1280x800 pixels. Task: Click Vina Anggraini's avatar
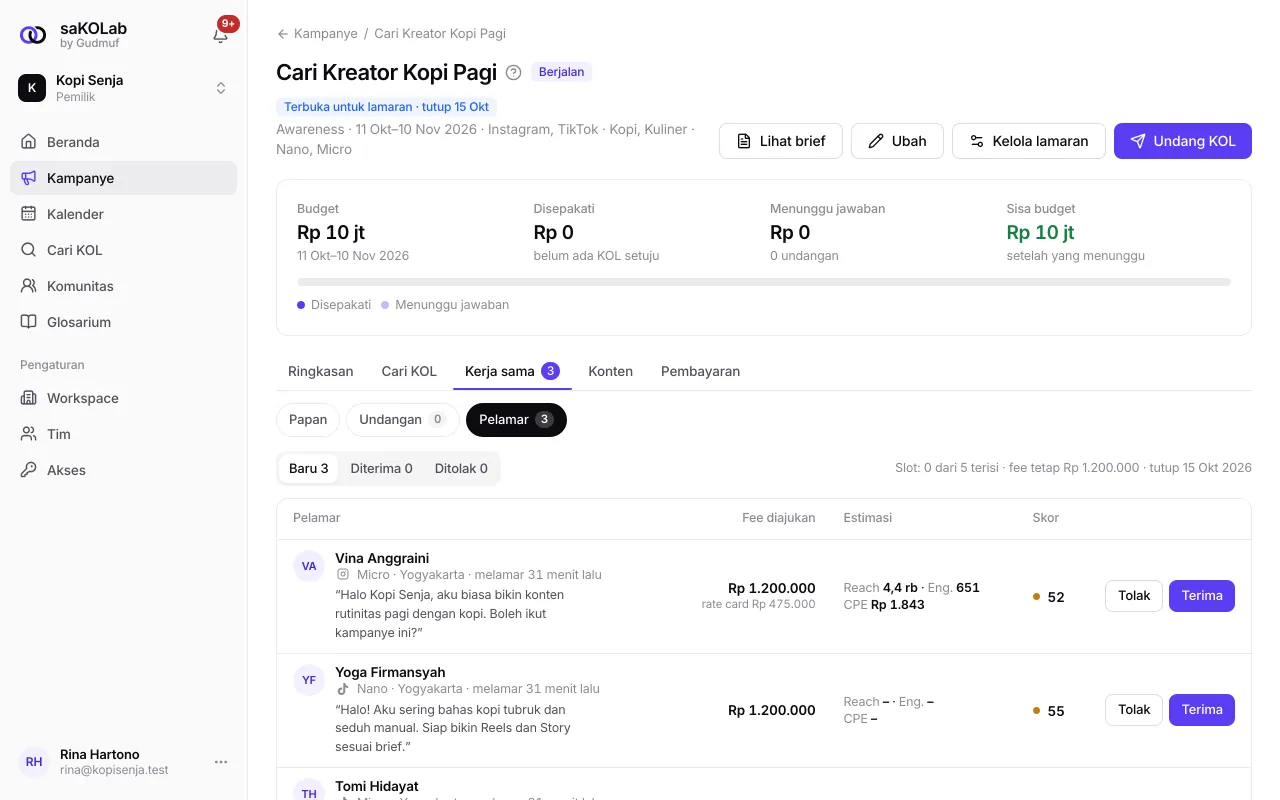309,566
